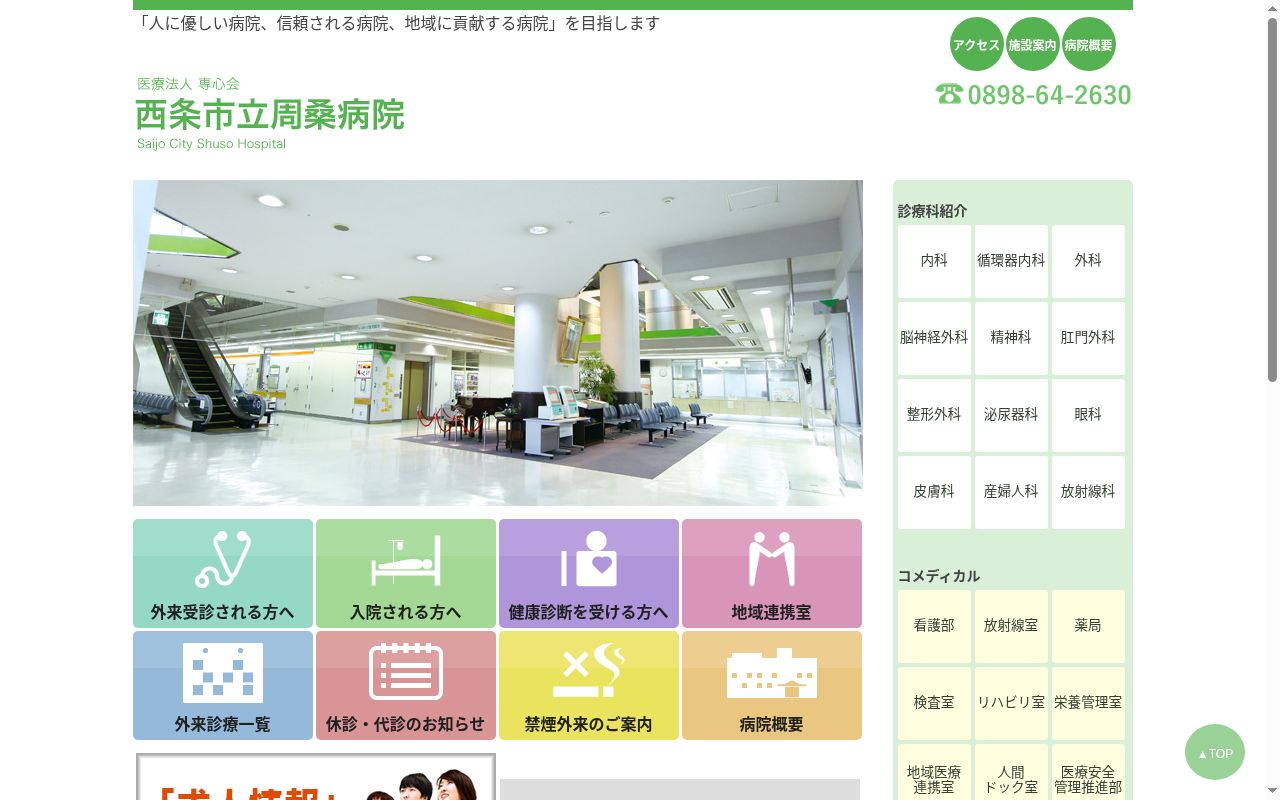
Task: Click the 休診・代診のお知らせ label text
Action: click(406, 724)
